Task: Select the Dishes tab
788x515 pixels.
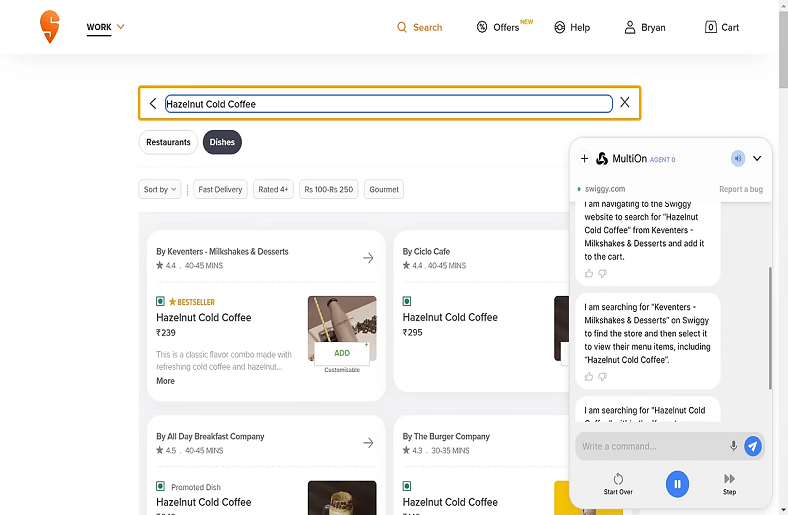Action: [222, 142]
